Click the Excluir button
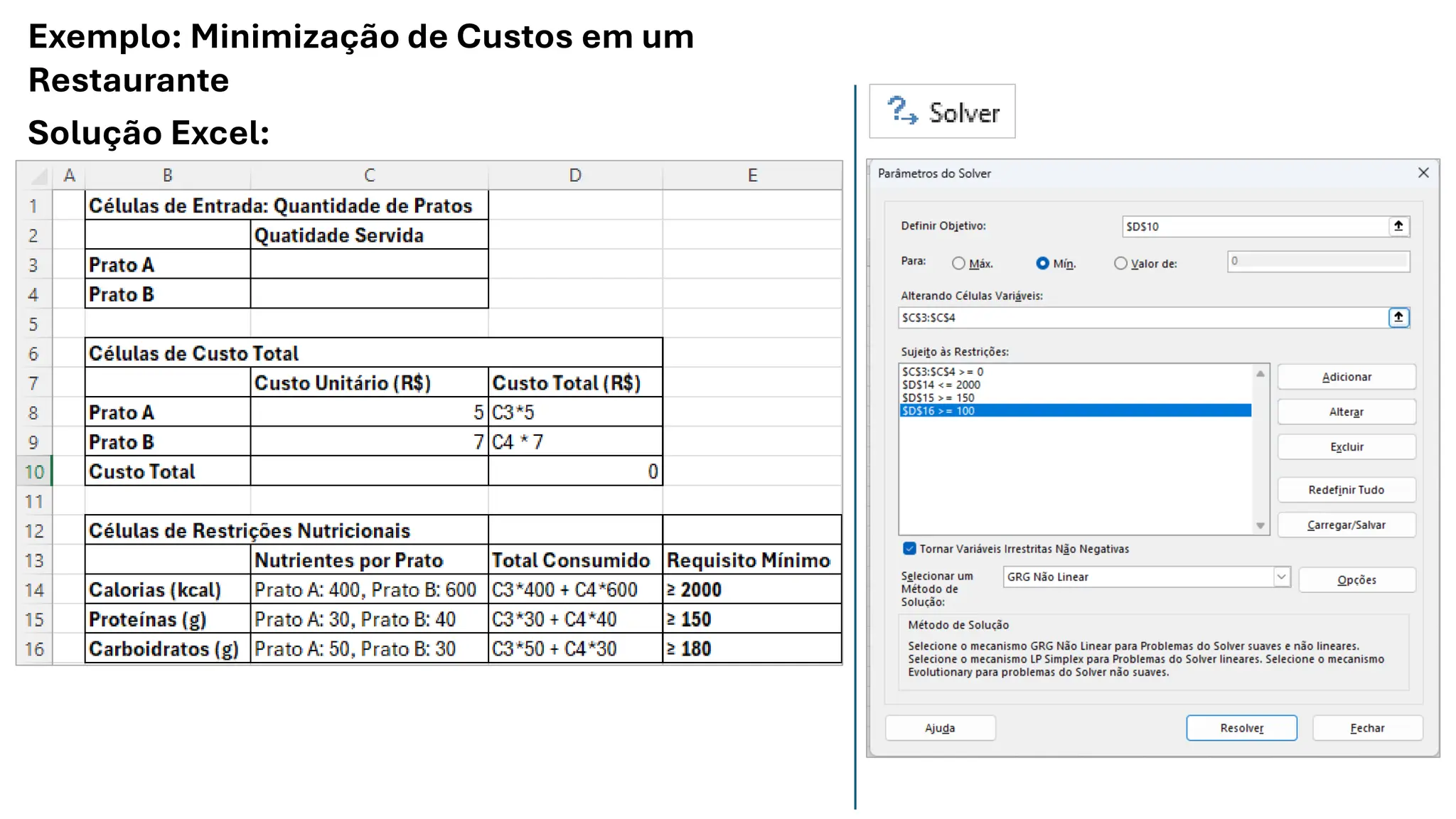 (1347, 446)
